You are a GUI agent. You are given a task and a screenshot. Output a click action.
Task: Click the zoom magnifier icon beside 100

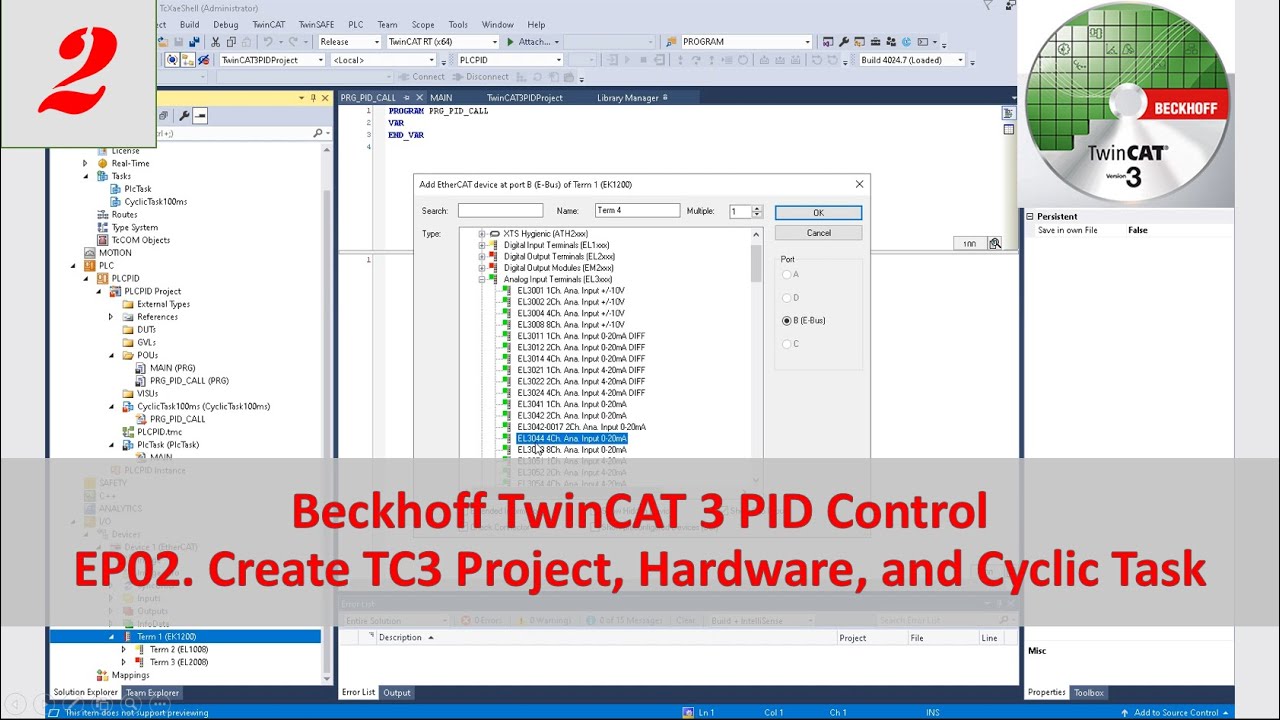point(995,244)
